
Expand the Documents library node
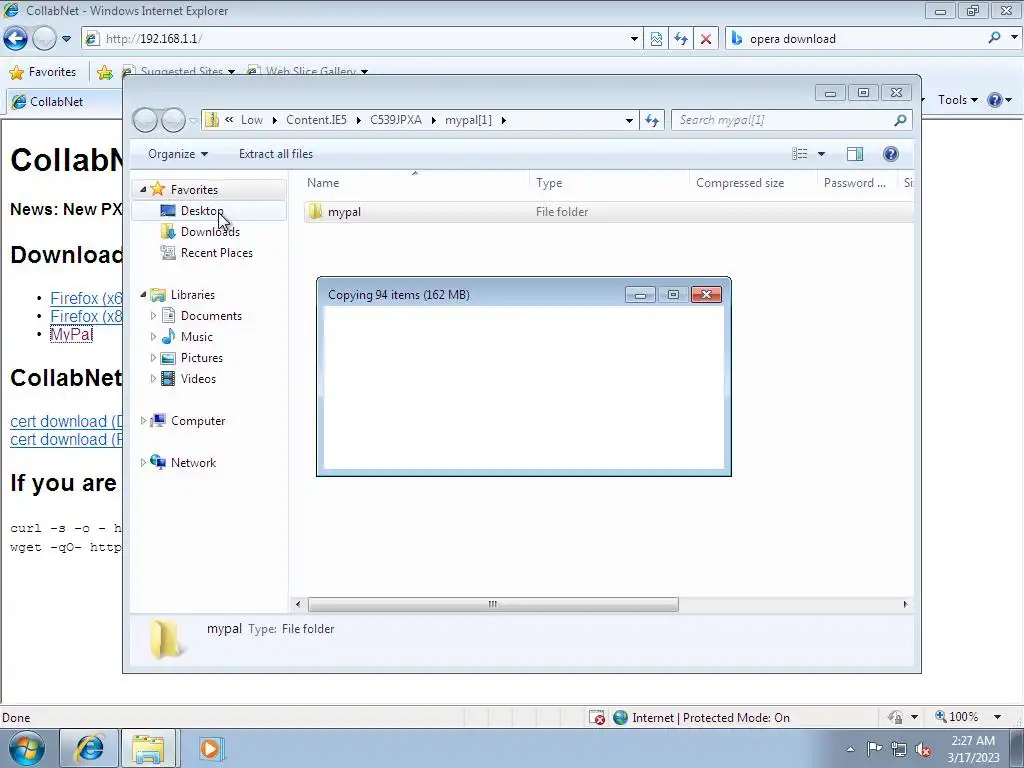153,315
